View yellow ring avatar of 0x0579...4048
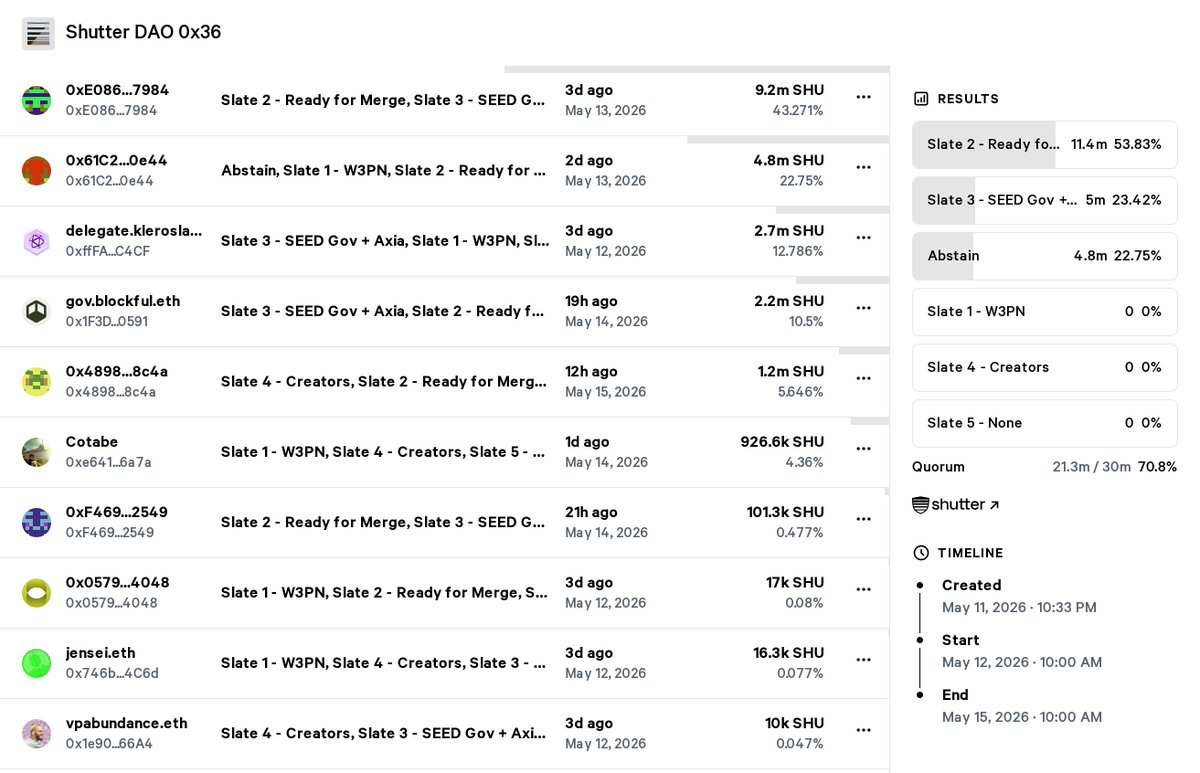This screenshot has width=1200, height=773. pos(37,592)
